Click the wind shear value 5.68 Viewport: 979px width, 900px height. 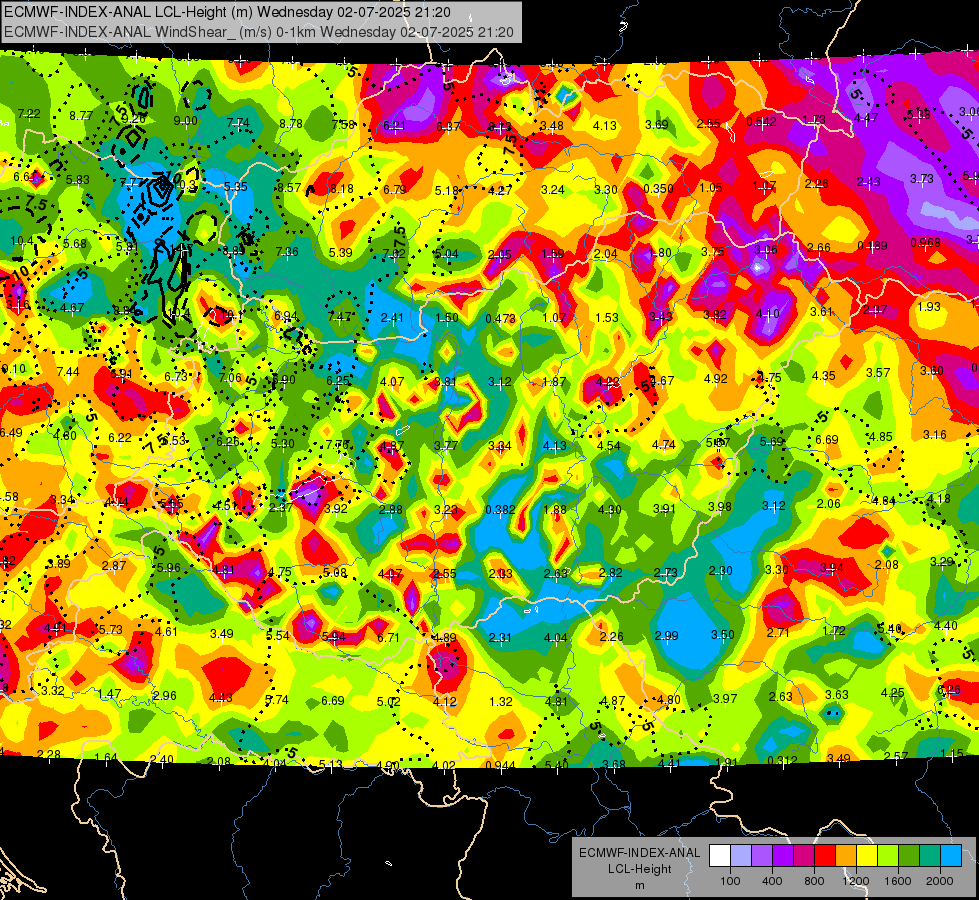tap(75, 244)
